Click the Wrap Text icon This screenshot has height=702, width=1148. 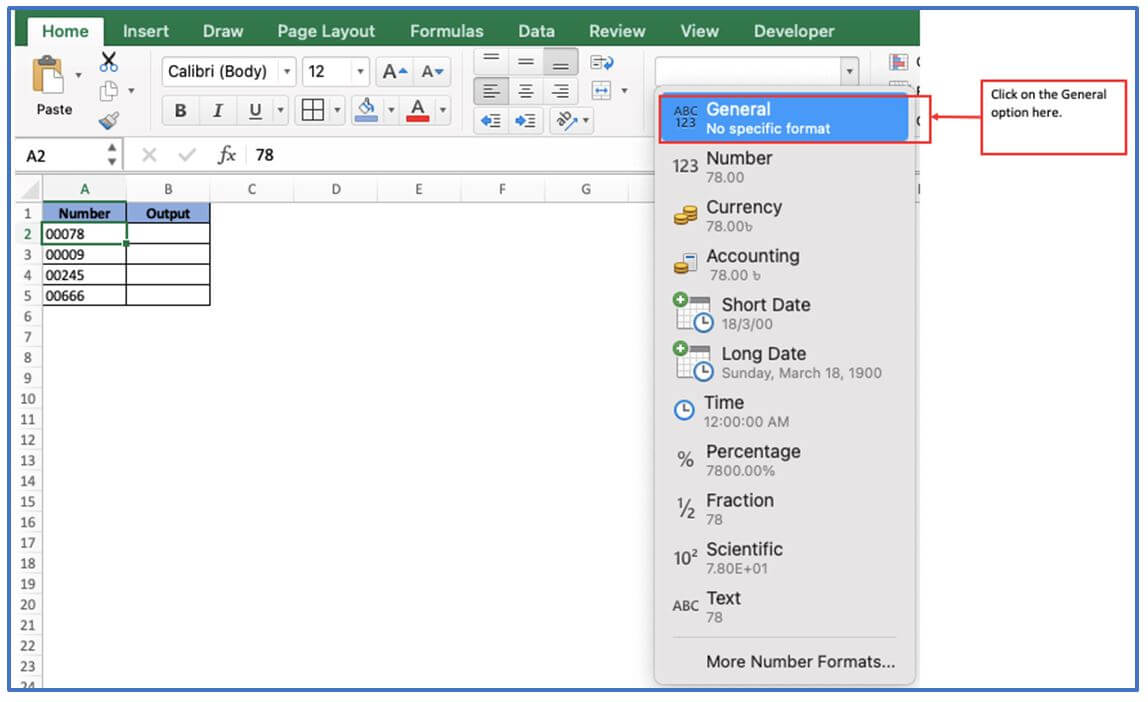coord(602,62)
